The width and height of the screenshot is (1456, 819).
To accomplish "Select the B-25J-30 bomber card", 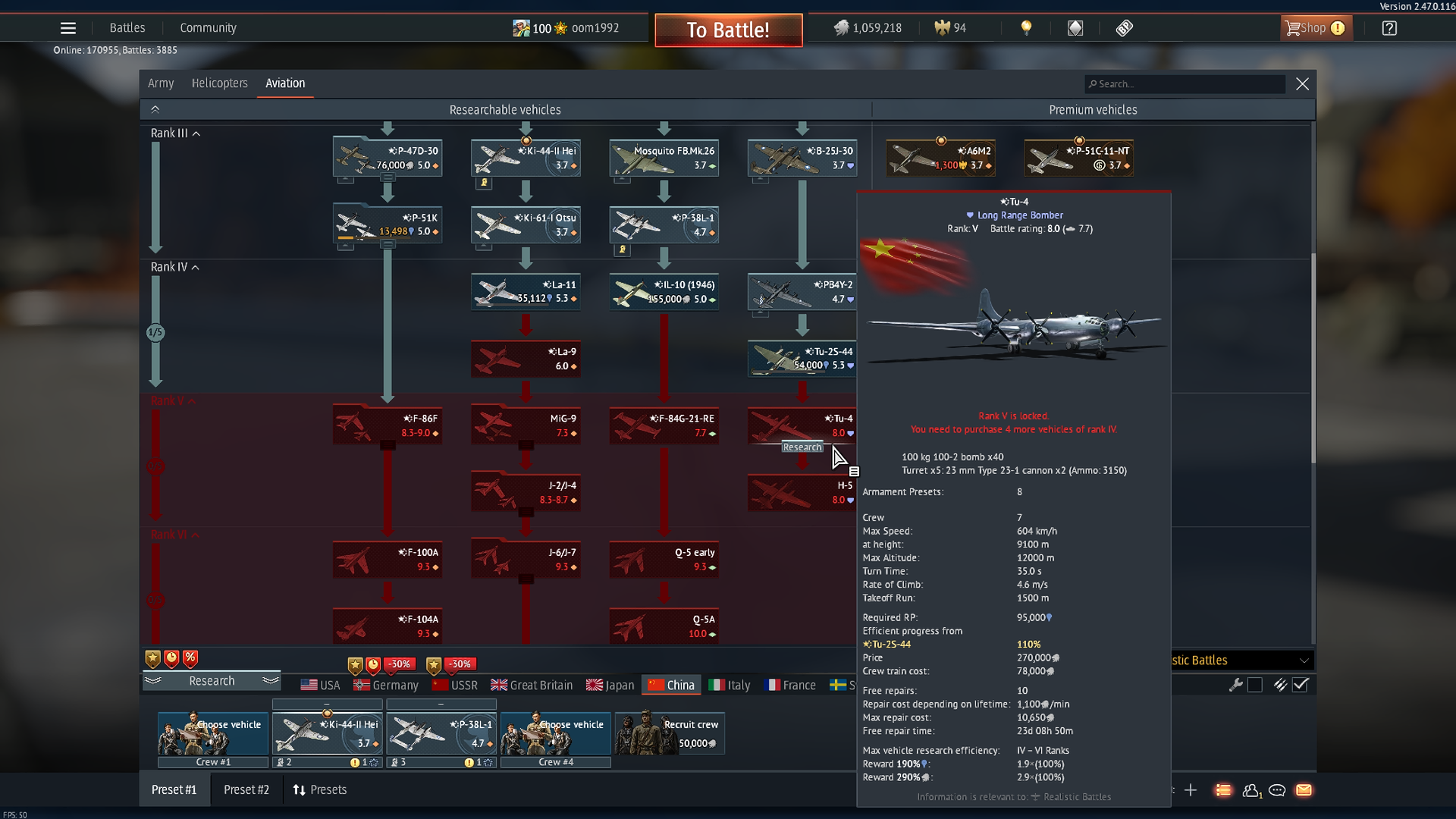I will pos(802,158).
